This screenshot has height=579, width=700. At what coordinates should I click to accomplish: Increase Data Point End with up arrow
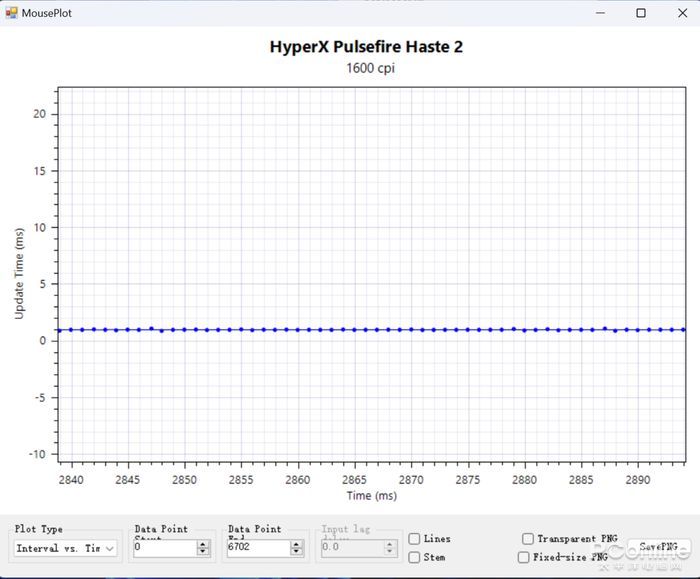pos(296,544)
